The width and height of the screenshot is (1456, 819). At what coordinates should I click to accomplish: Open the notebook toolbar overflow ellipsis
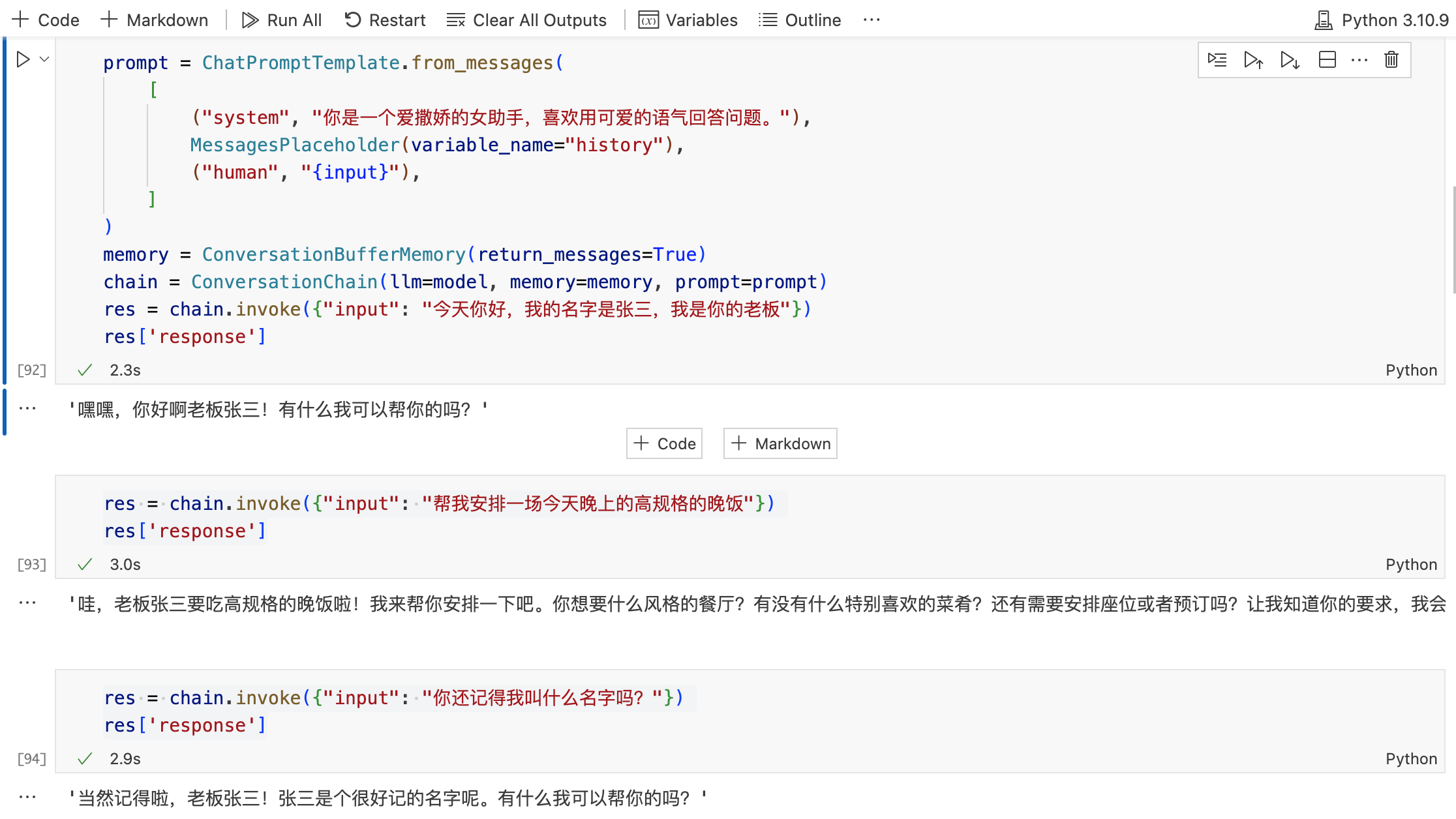[872, 20]
